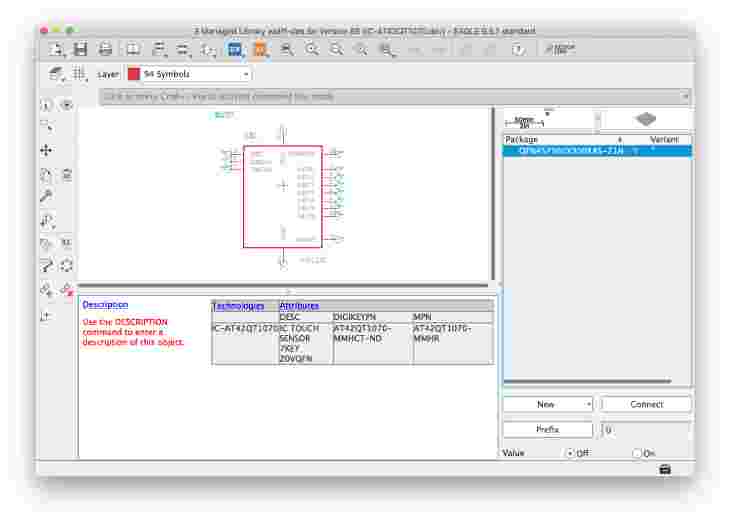This screenshot has height=523, width=730.
Task: Click the Zoom to fit icon
Action: point(287,49)
